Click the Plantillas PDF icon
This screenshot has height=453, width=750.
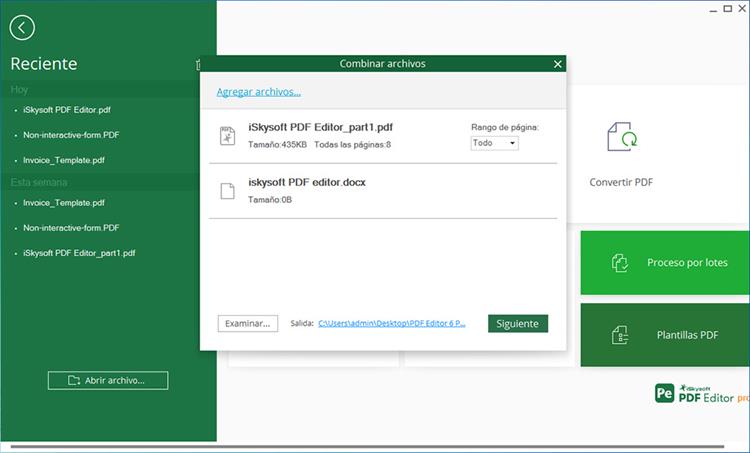[x=619, y=335]
